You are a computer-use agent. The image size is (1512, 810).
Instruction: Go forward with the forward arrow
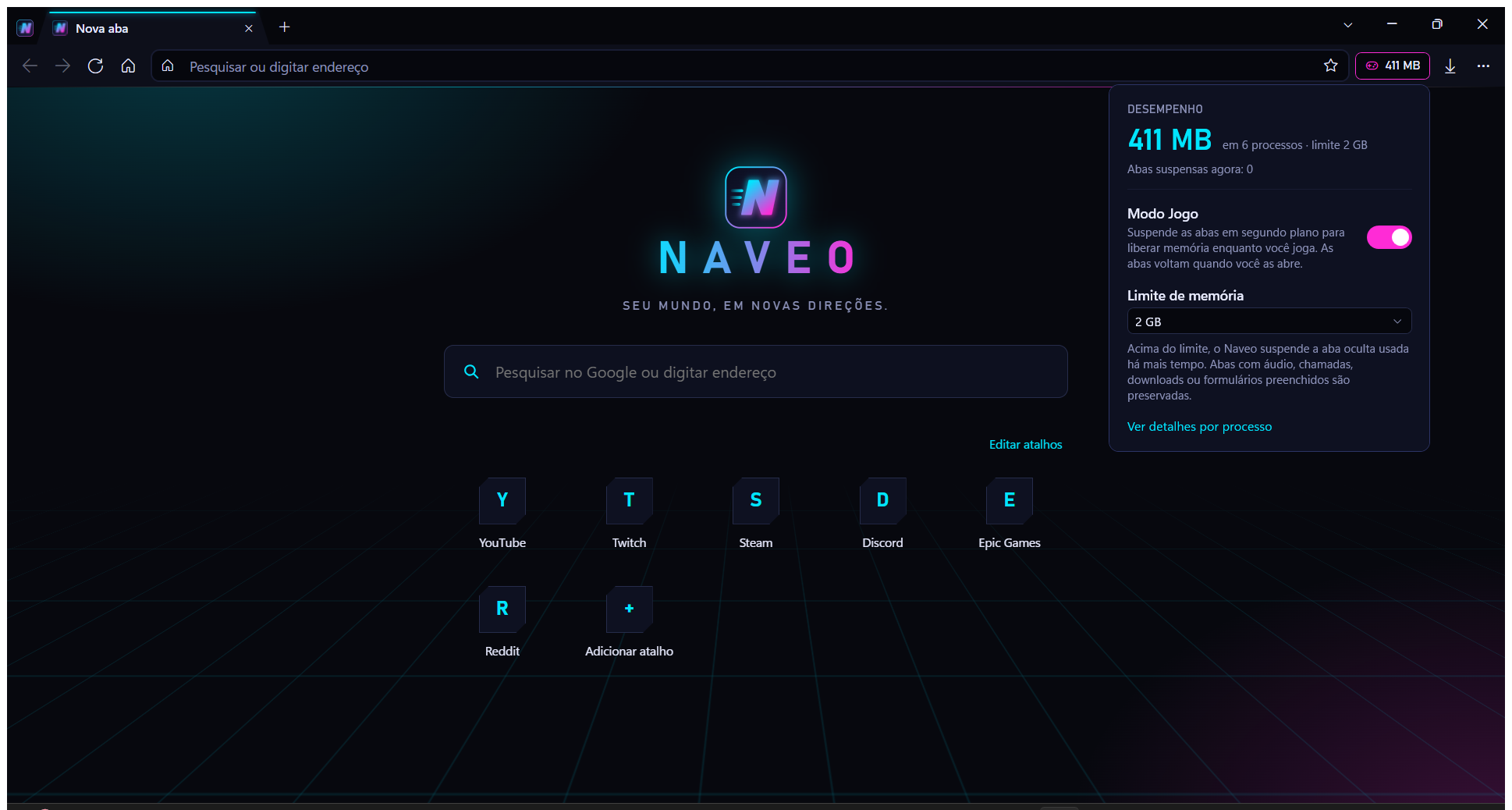point(63,66)
